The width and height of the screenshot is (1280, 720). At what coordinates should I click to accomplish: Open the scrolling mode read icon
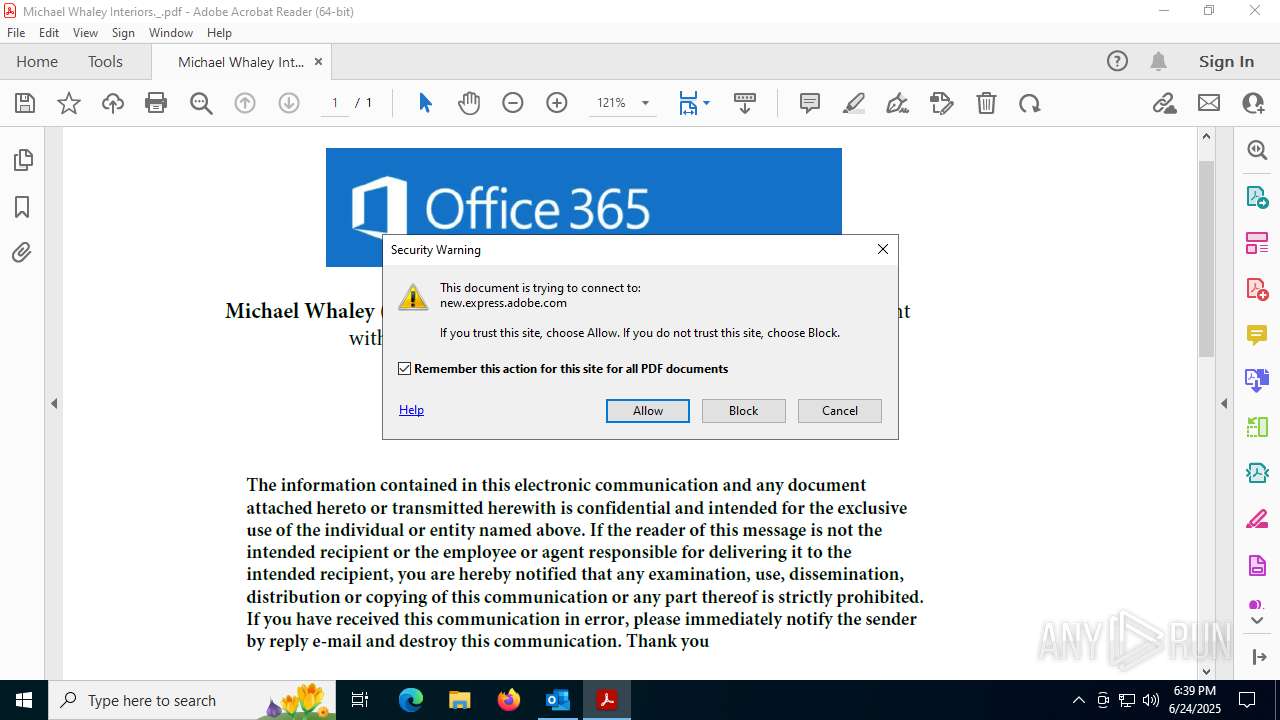click(x=745, y=103)
